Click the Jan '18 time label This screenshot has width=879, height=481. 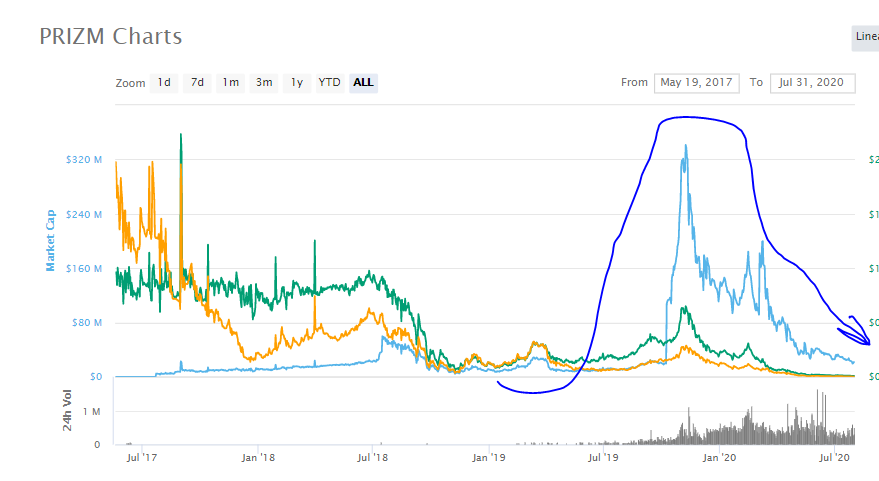pyautogui.click(x=258, y=457)
